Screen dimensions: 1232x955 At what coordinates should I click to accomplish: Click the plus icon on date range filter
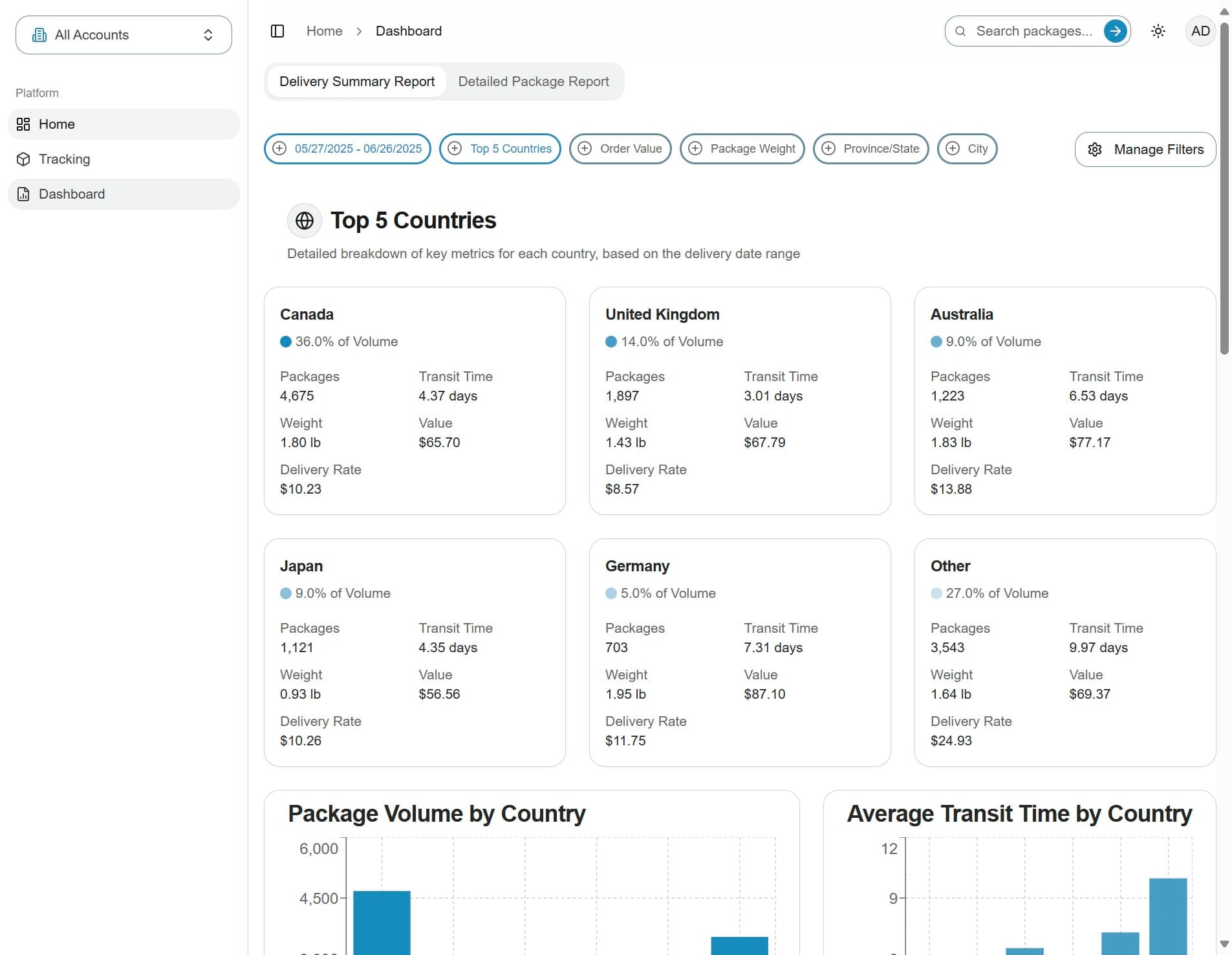[x=279, y=149]
